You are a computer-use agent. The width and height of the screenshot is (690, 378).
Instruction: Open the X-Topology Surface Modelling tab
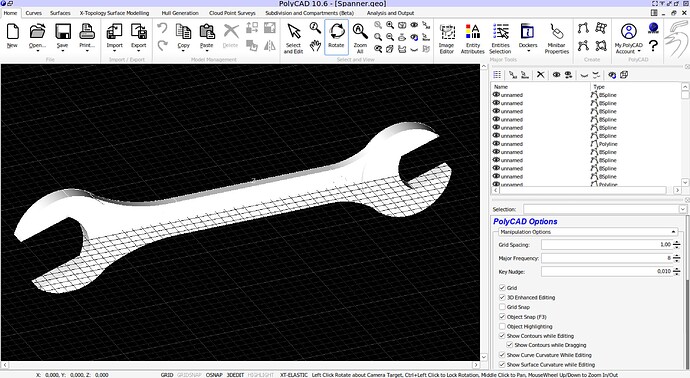click(x=114, y=13)
